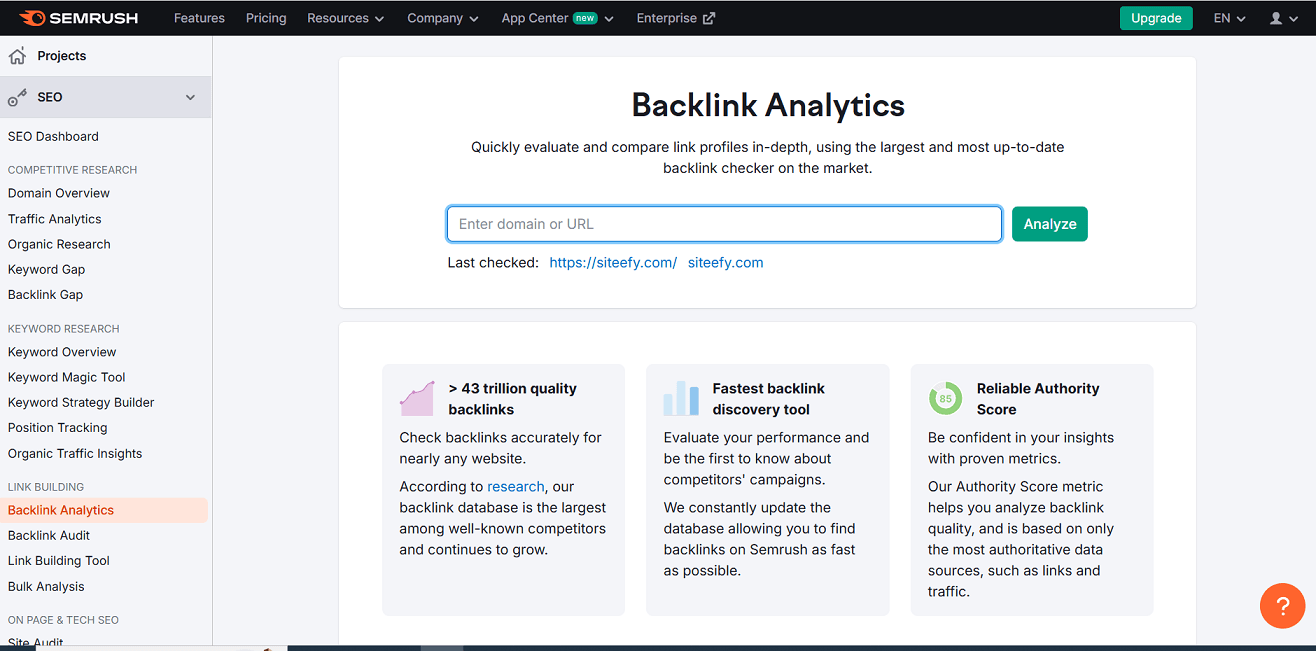Click the Enter domain or URL field
The width and height of the screenshot is (1316, 651).
point(724,223)
